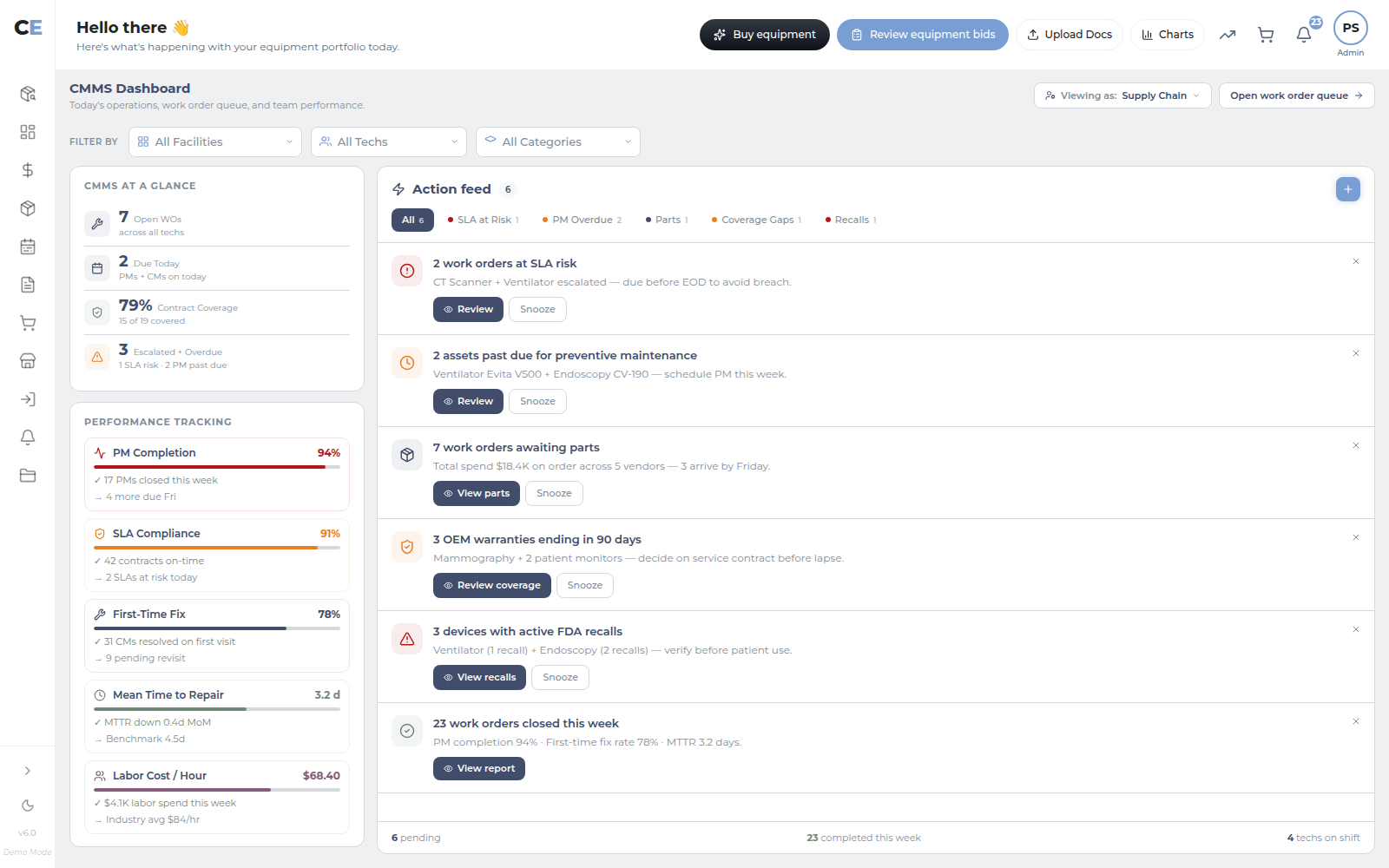Click the blue plus button in Action feed

[x=1348, y=189]
